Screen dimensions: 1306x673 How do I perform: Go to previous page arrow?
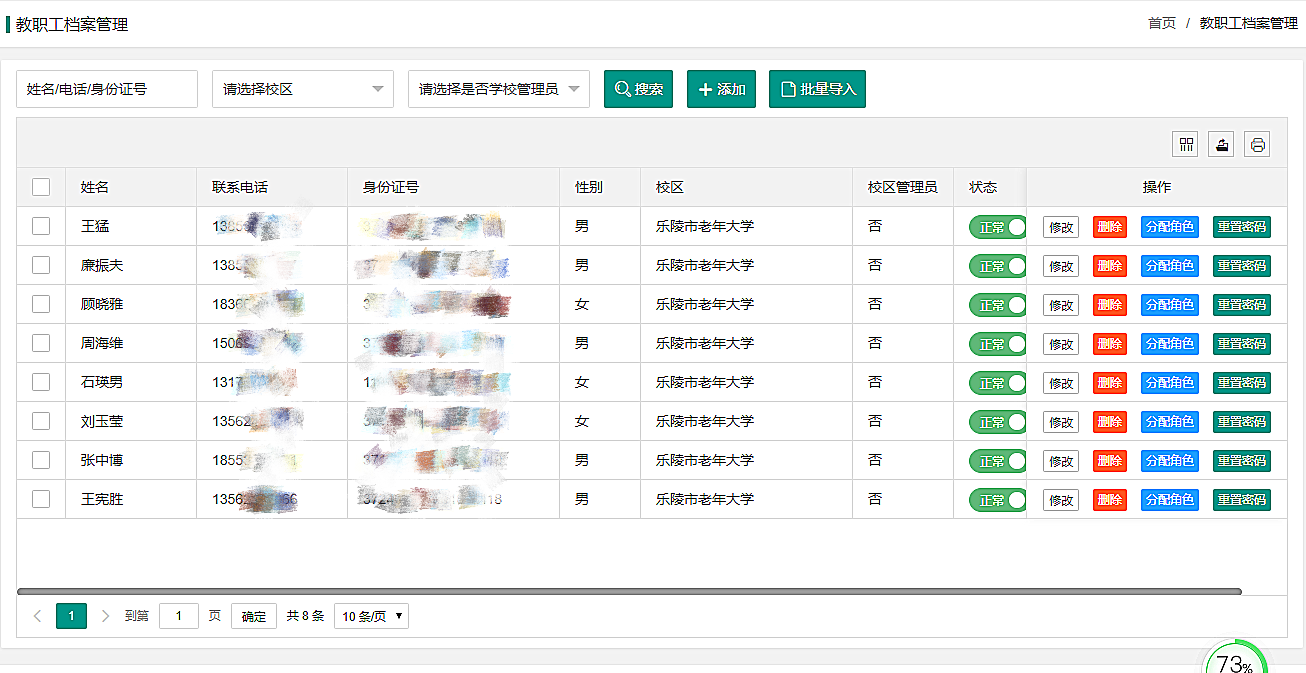coord(38,616)
